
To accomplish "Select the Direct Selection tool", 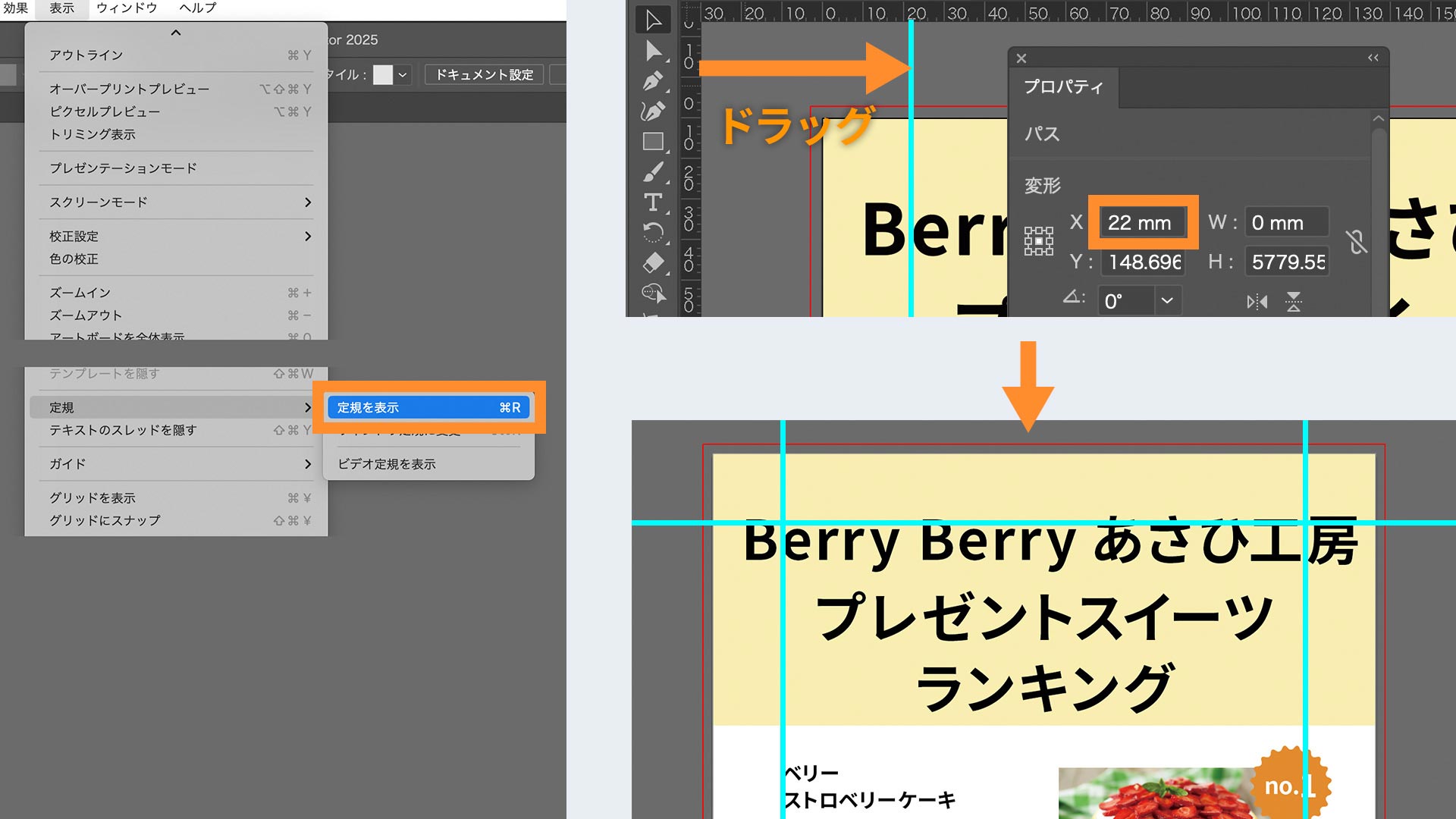I will (653, 51).
